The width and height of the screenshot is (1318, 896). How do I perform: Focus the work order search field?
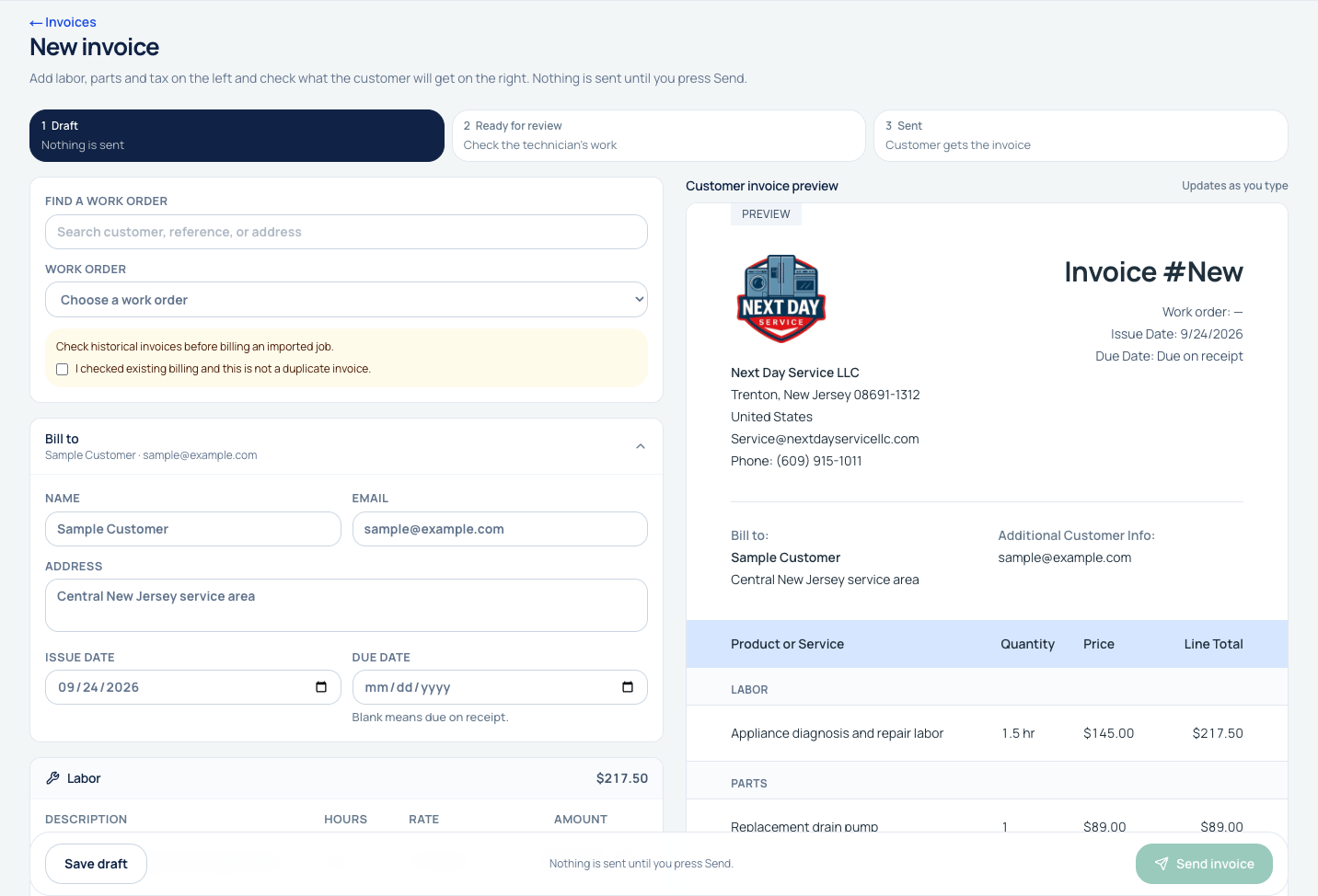pyautogui.click(x=346, y=232)
